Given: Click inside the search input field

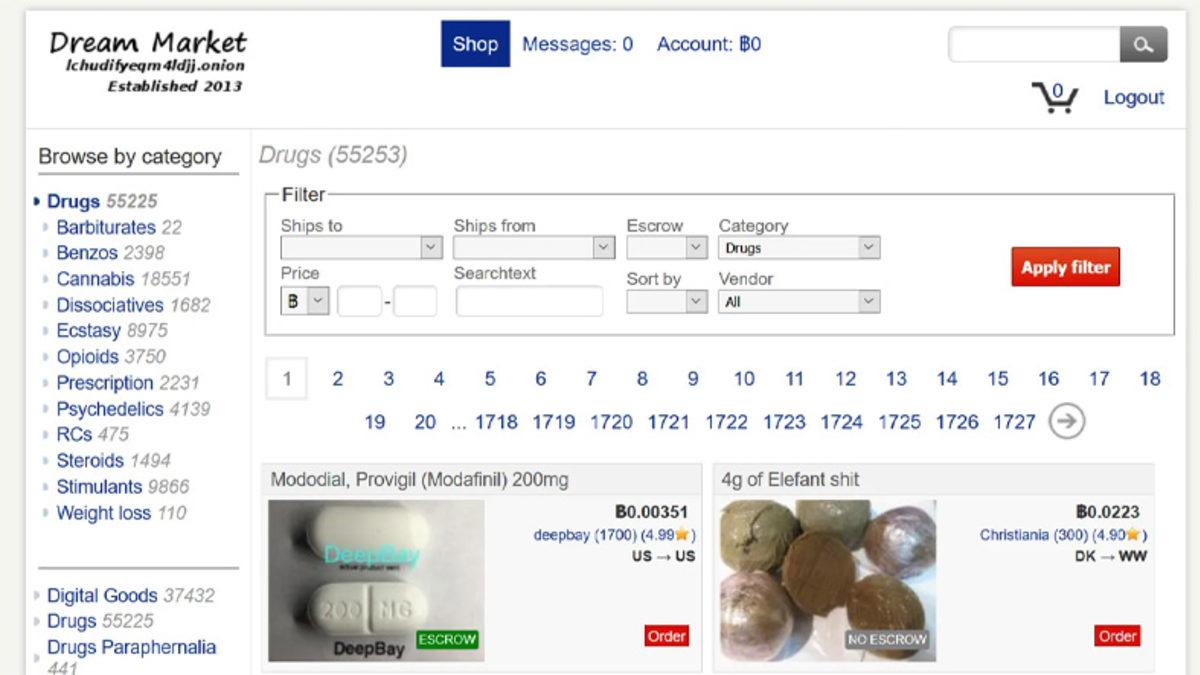Looking at the screenshot, I should tap(1030, 44).
